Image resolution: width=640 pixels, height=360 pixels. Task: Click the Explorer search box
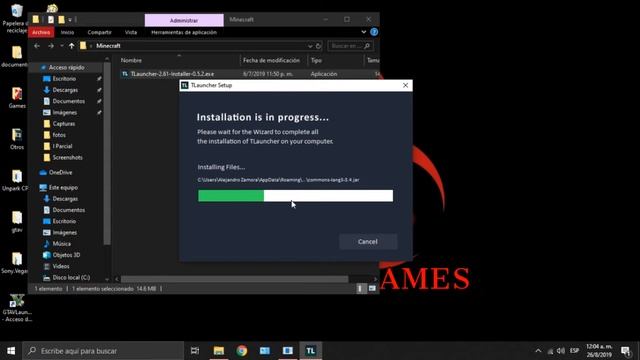350,46
